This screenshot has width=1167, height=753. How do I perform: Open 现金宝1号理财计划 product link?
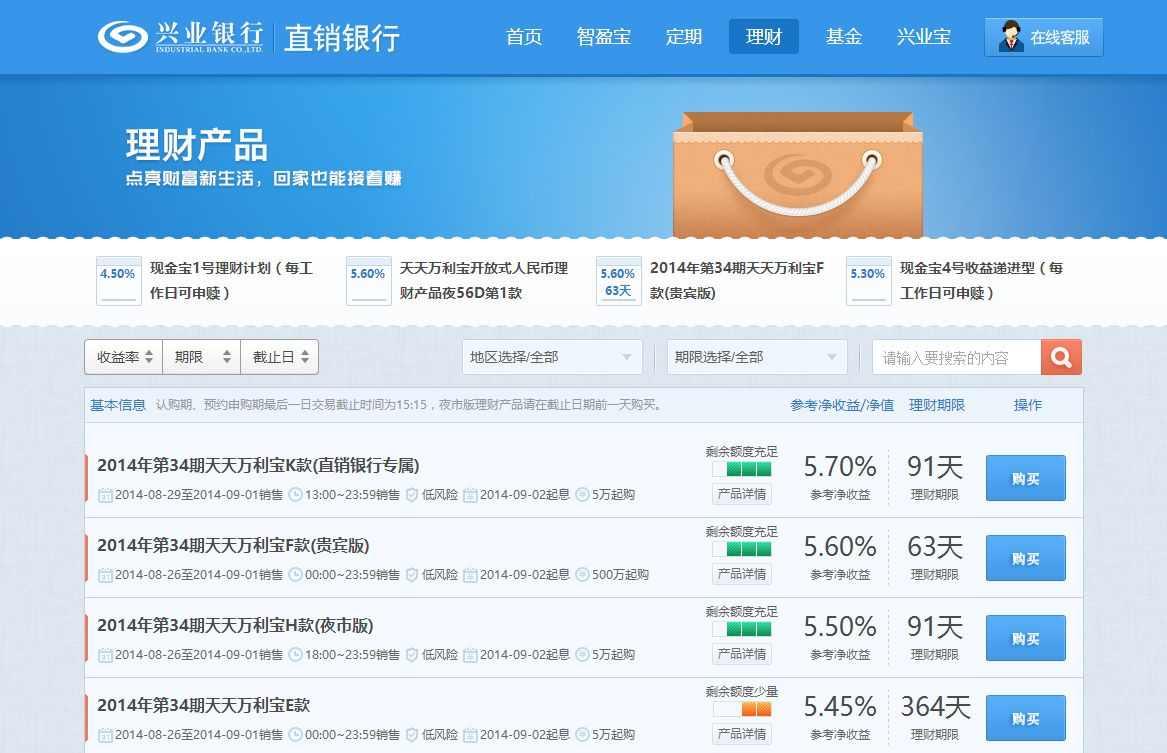(x=231, y=281)
